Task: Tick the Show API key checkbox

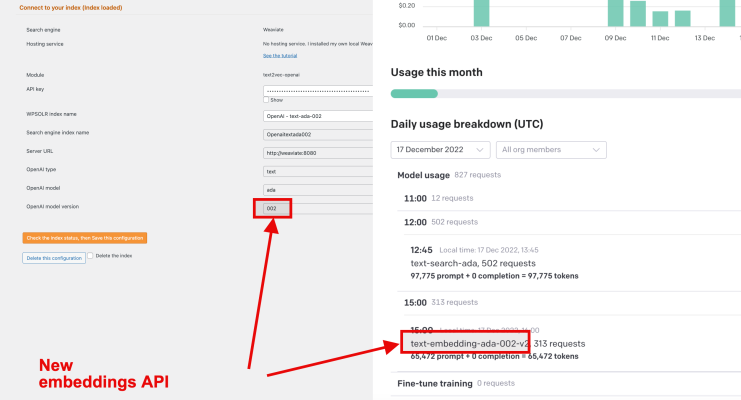Action: [266, 100]
